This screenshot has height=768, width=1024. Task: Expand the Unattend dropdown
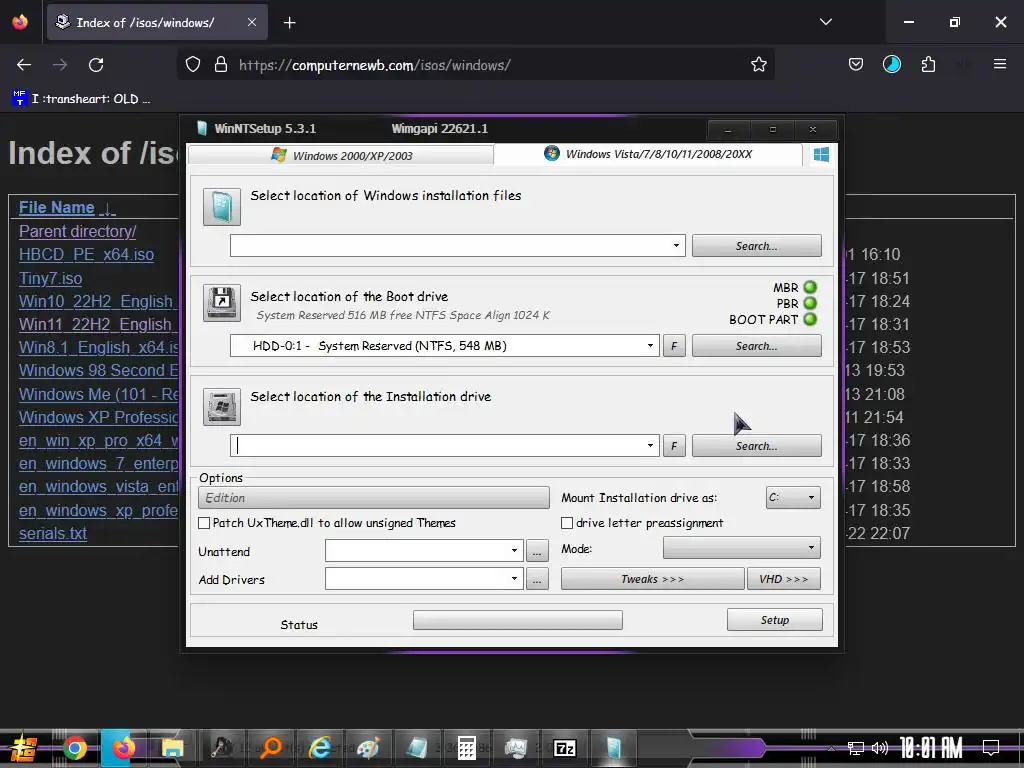[x=515, y=551]
